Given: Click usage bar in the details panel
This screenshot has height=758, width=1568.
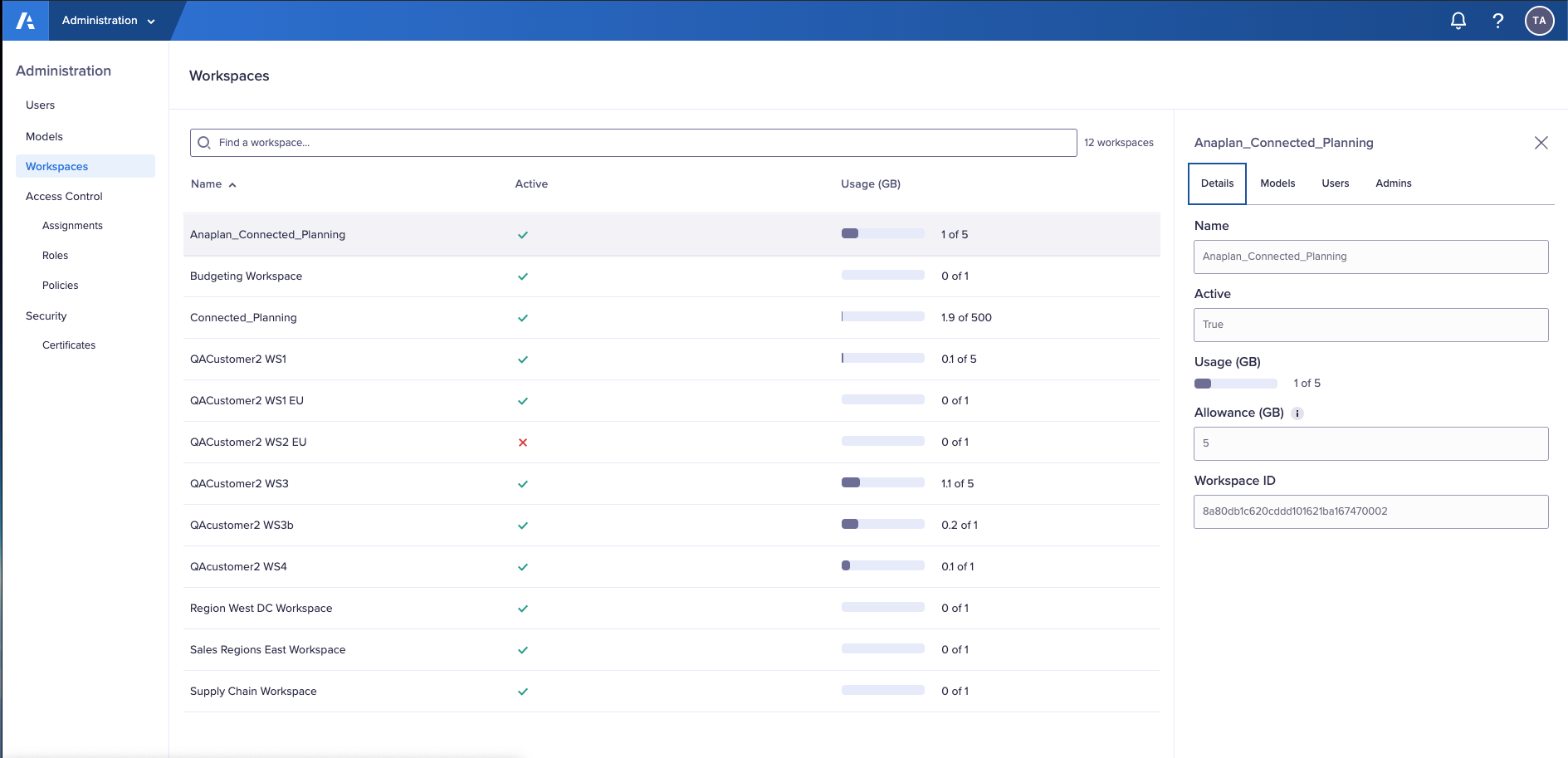Looking at the screenshot, I should point(1235,384).
